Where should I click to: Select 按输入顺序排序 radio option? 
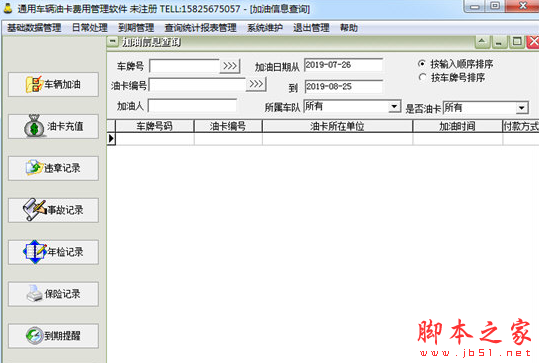click(x=456, y=64)
